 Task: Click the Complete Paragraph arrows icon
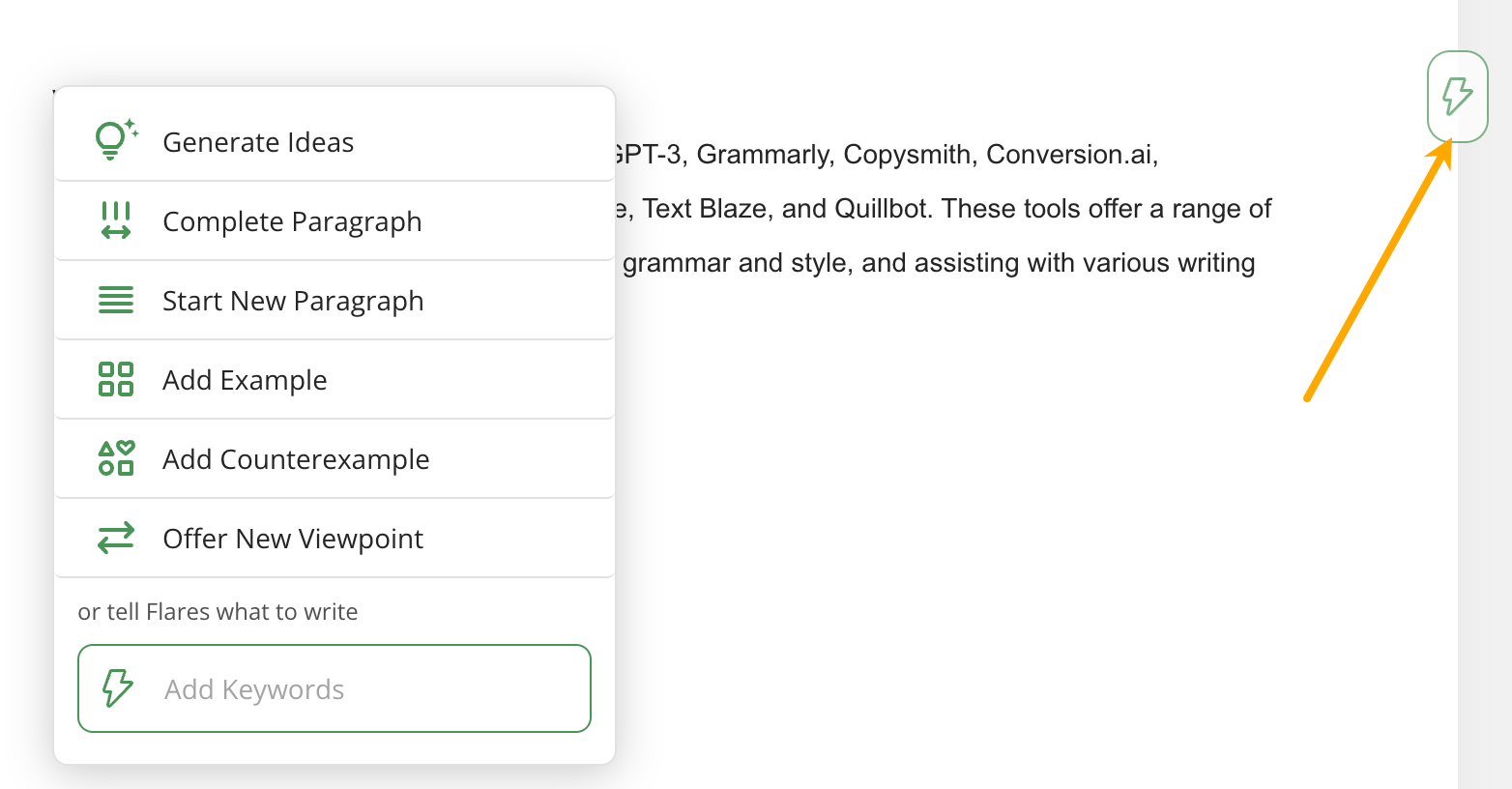click(116, 220)
